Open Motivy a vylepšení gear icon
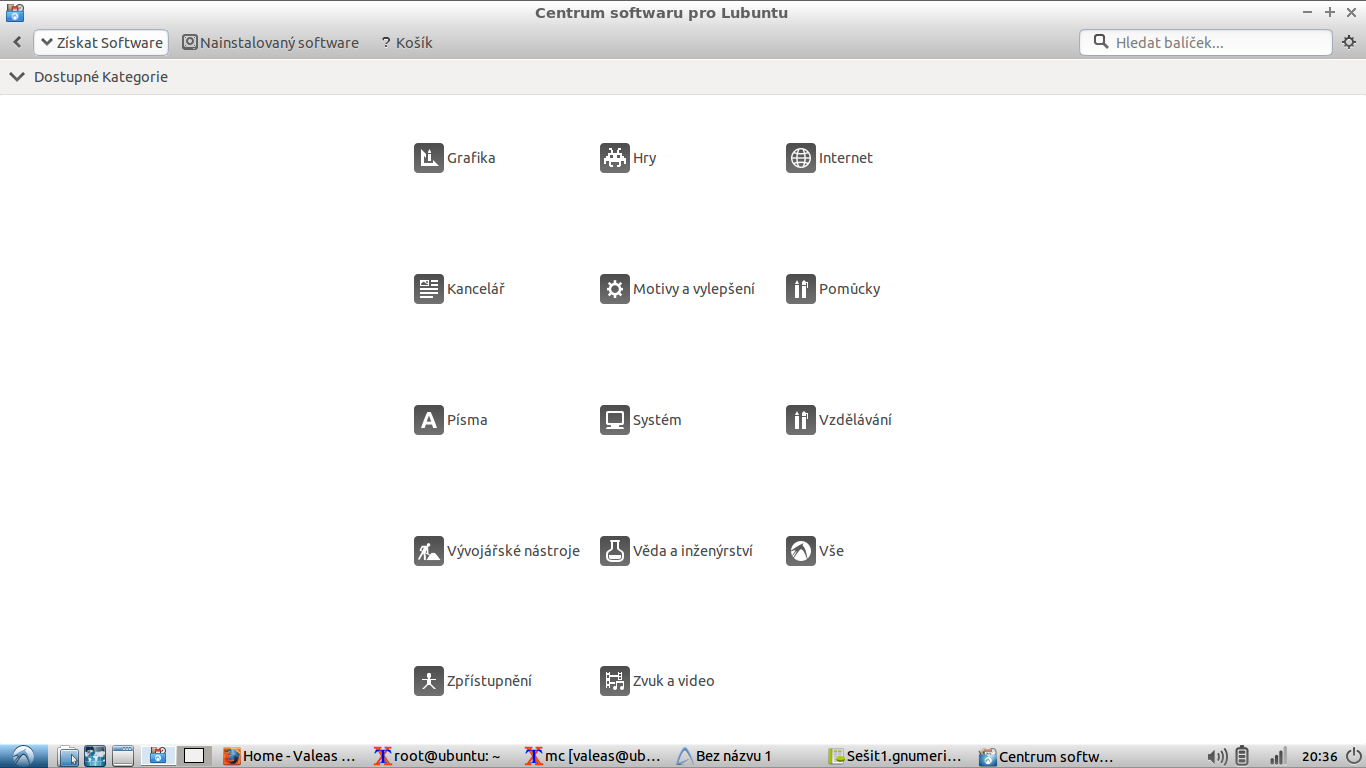The width and height of the screenshot is (1366, 768). (x=615, y=289)
